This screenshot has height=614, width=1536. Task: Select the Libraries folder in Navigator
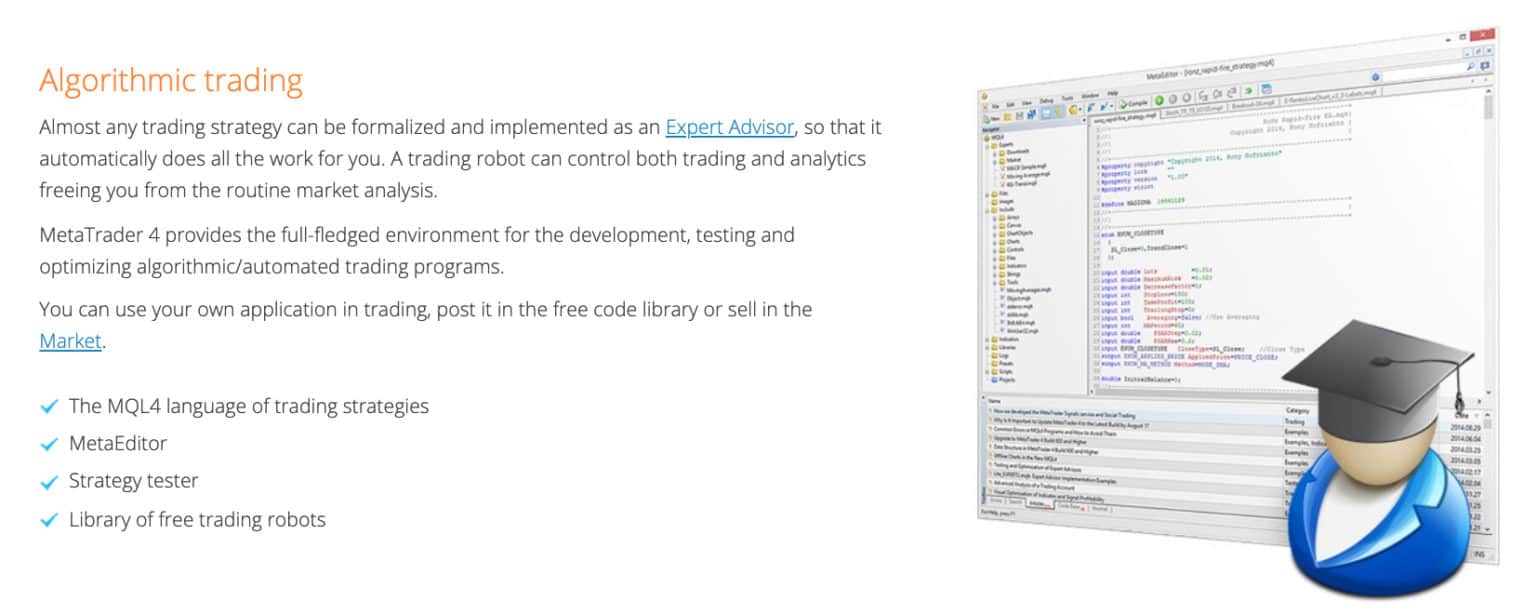[x=1001, y=349]
